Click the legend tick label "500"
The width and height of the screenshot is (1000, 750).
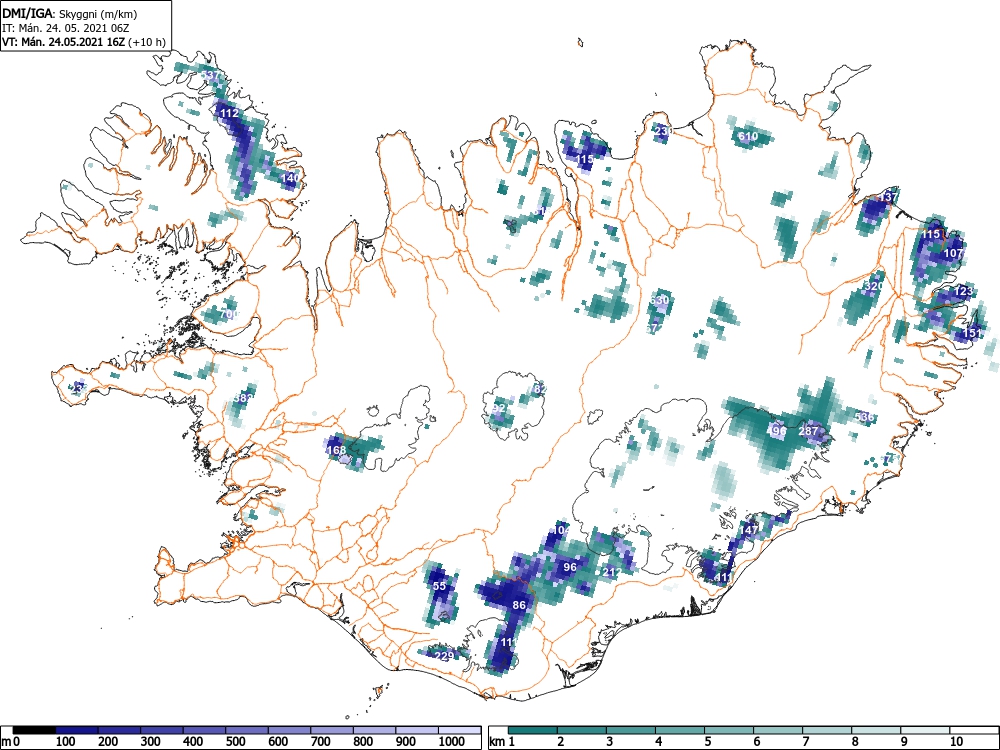pyautogui.click(x=235, y=742)
